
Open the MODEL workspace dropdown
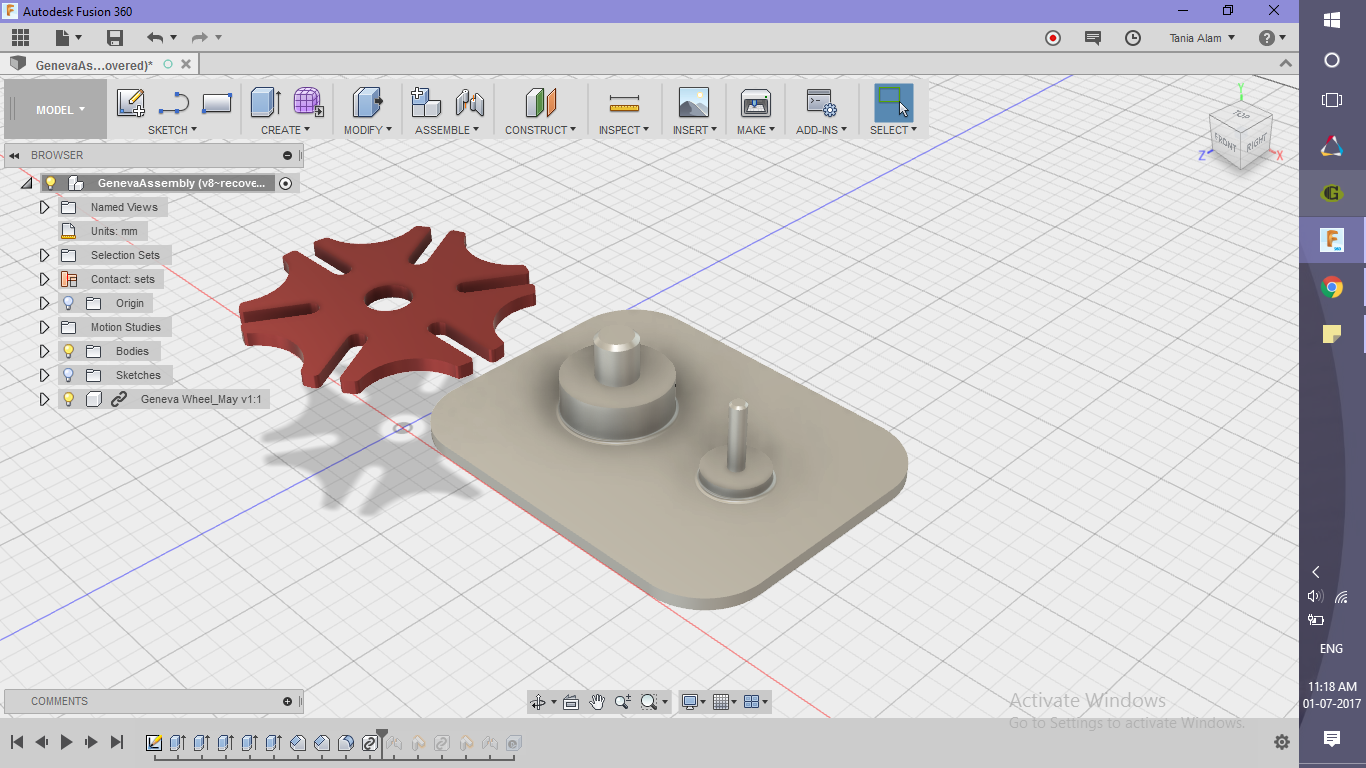coord(60,110)
